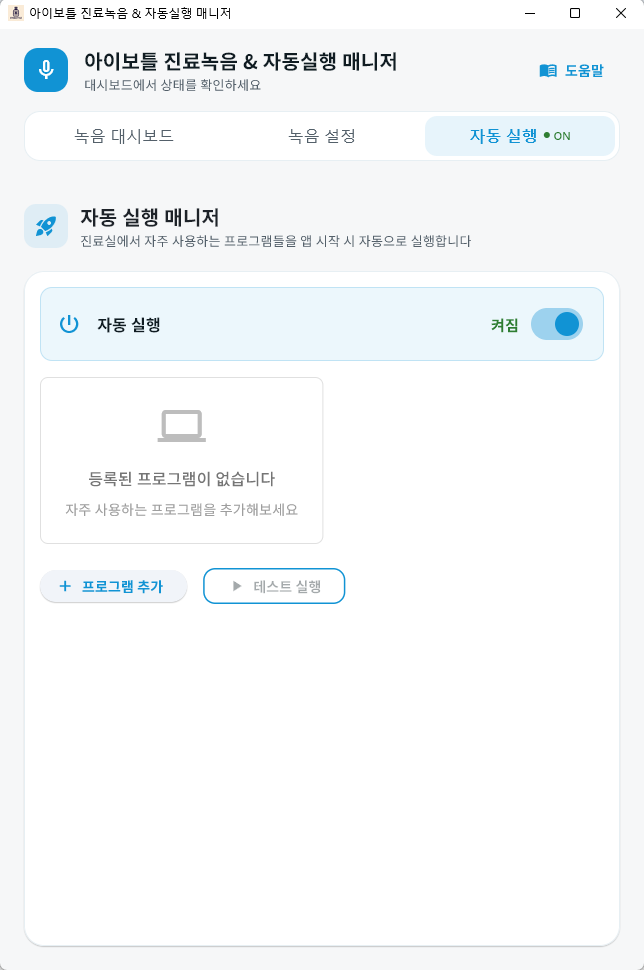Switch to the 녹음 대시보드 tab

(x=123, y=135)
